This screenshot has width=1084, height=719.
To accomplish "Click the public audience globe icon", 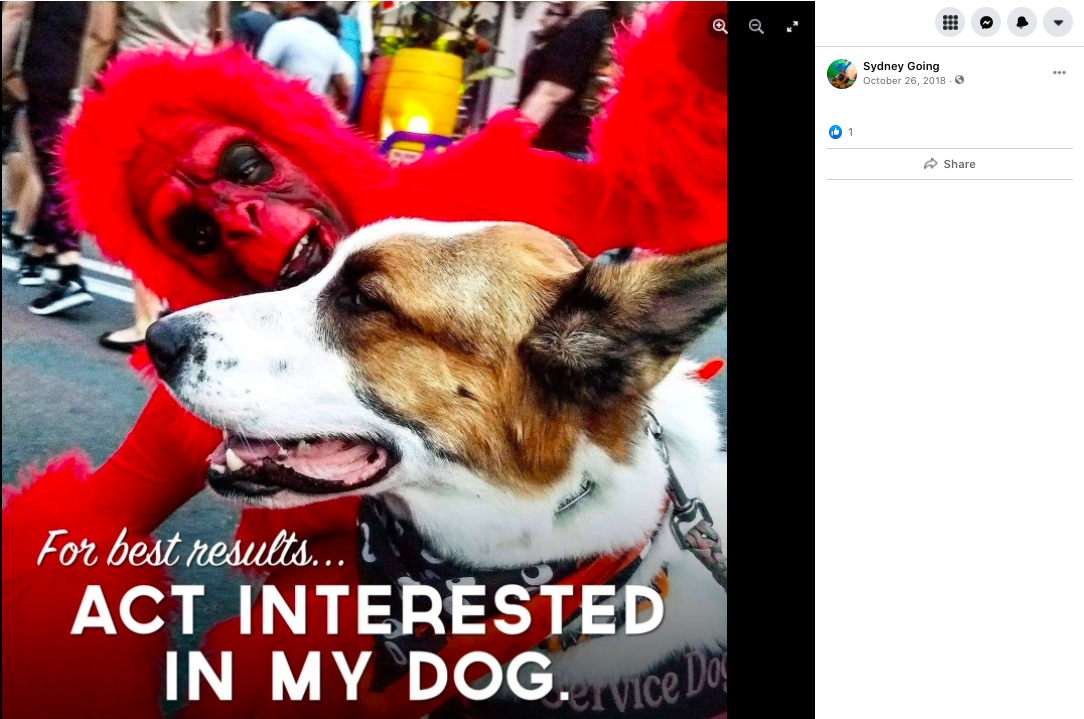I will [x=959, y=80].
